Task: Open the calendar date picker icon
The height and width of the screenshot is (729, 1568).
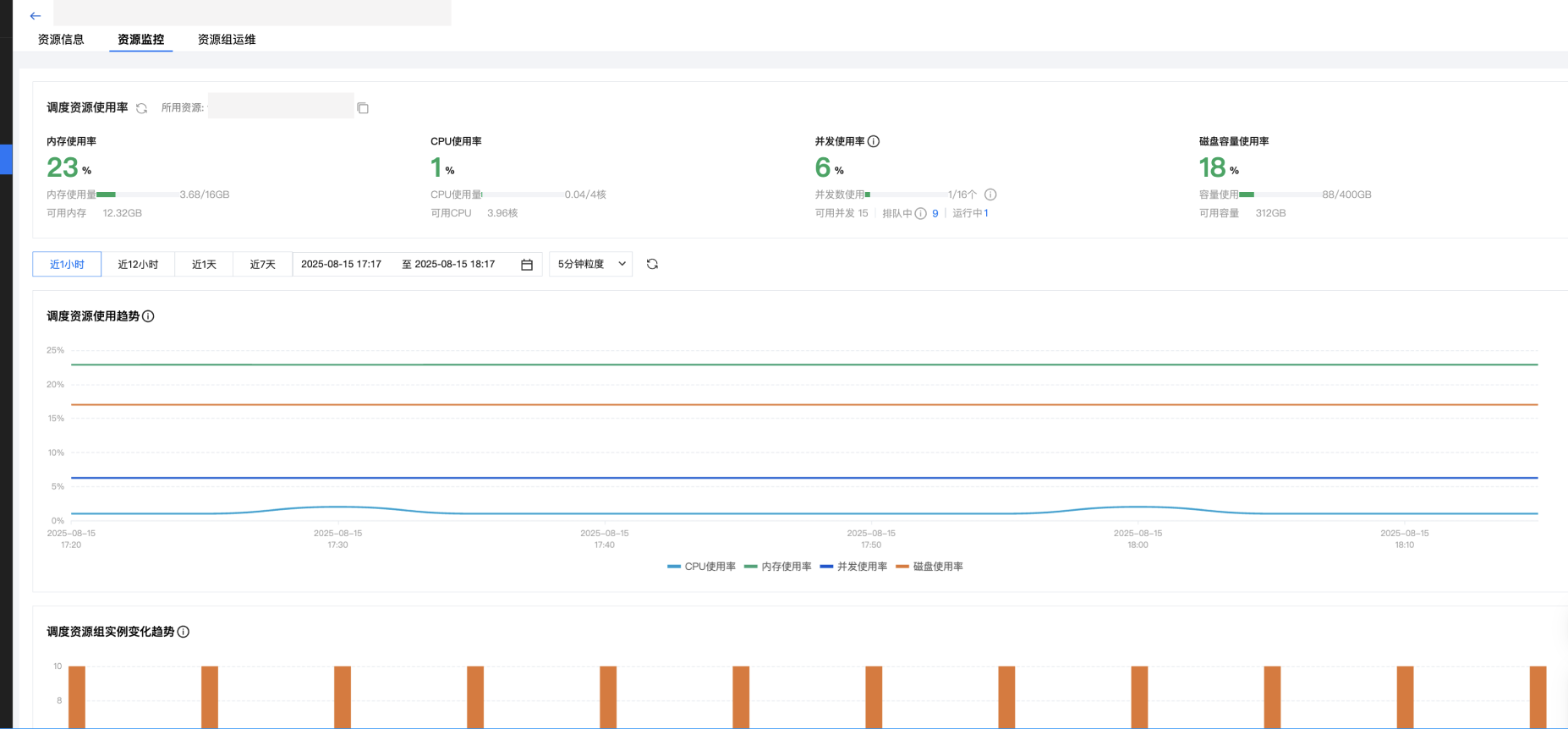Action: [x=527, y=265]
